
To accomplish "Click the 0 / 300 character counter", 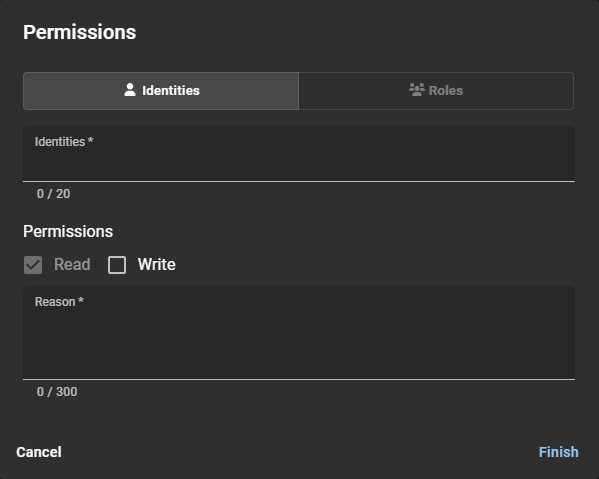I will pyautogui.click(x=57, y=392).
